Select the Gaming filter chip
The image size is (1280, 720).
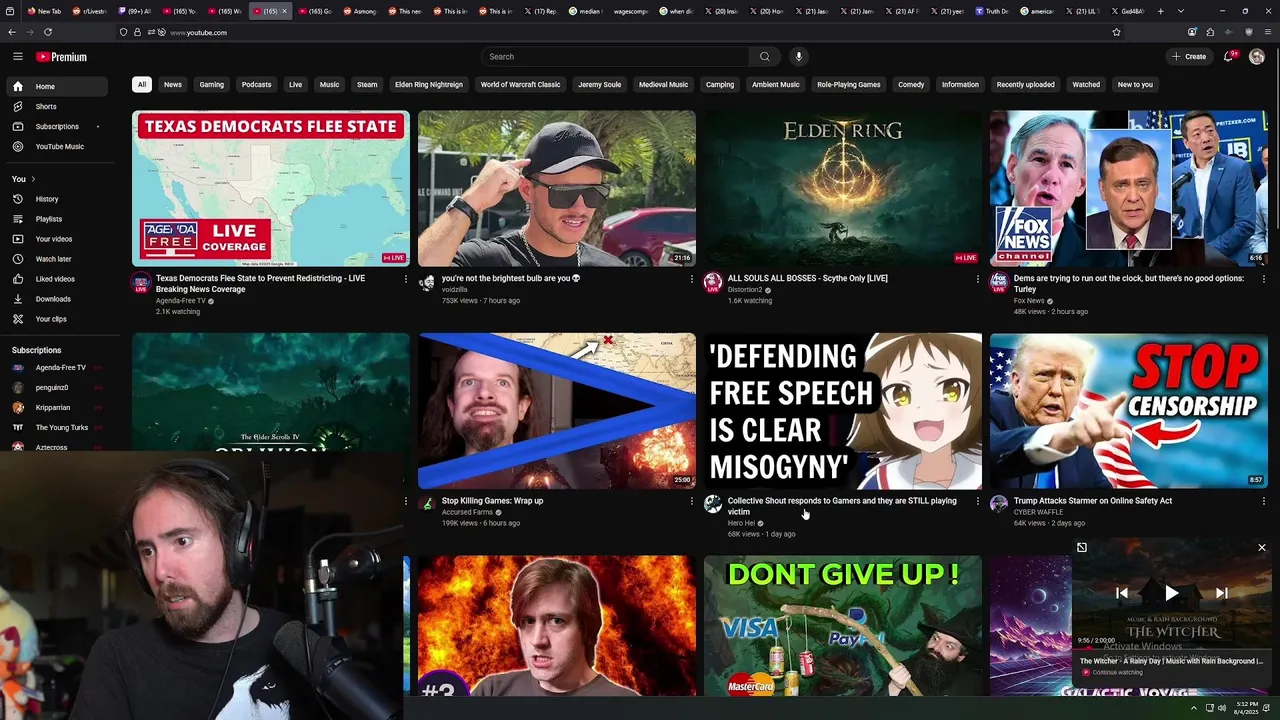(212, 85)
